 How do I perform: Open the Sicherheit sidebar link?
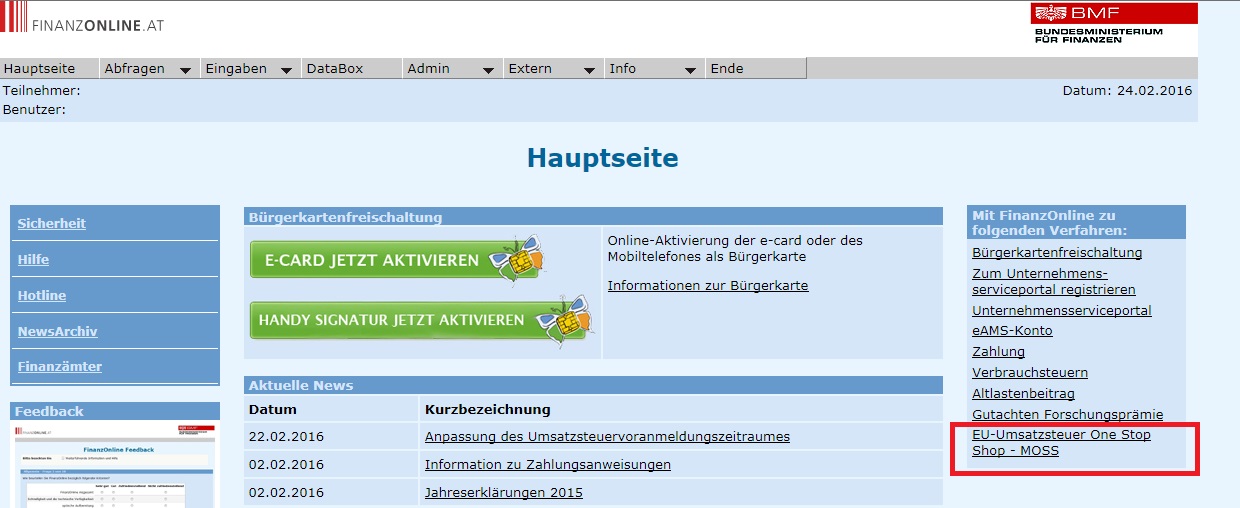[x=51, y=223]
